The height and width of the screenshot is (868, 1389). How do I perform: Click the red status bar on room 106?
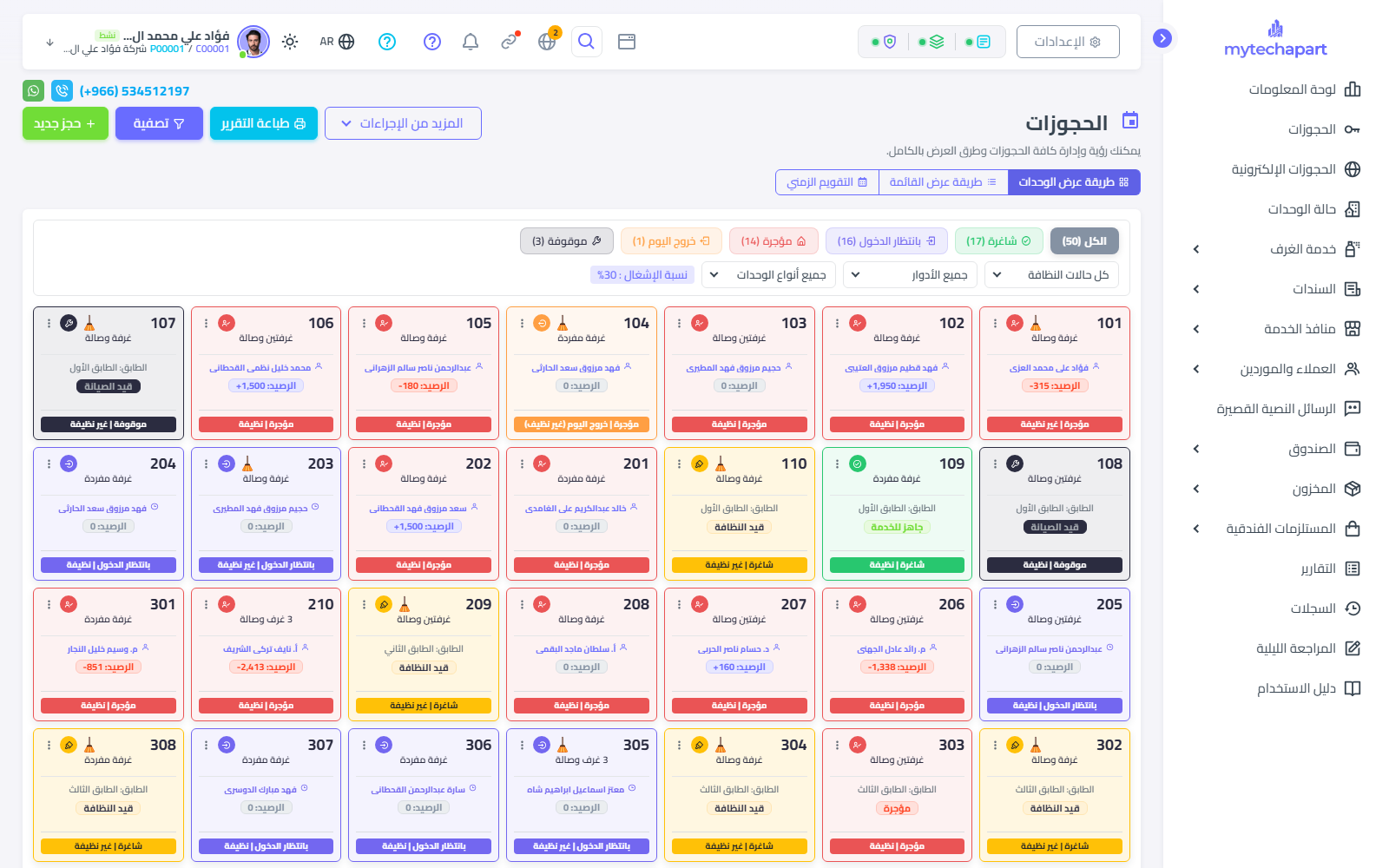coord(267,424)
